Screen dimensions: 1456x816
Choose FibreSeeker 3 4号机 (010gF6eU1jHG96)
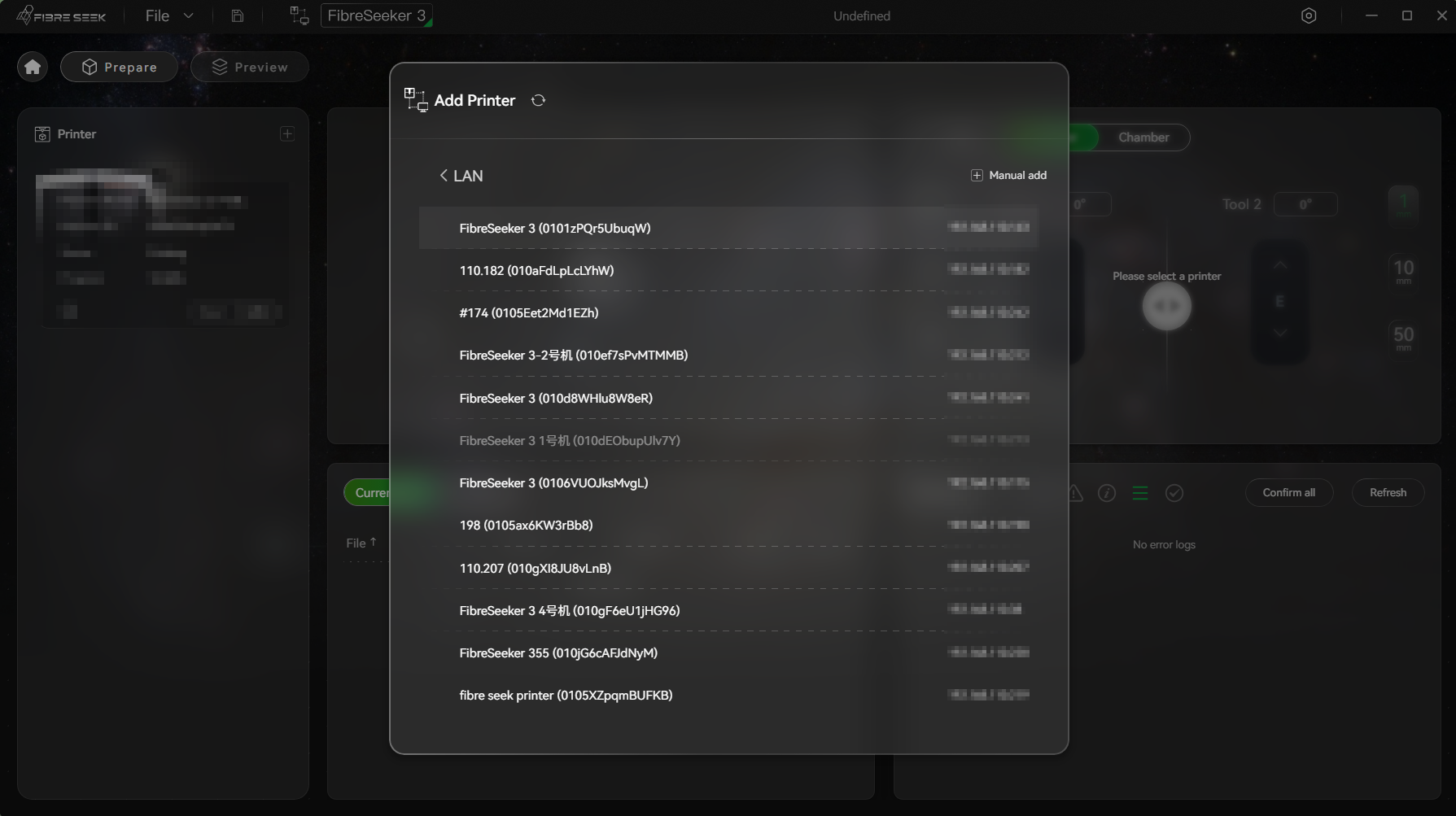[728, 610]
